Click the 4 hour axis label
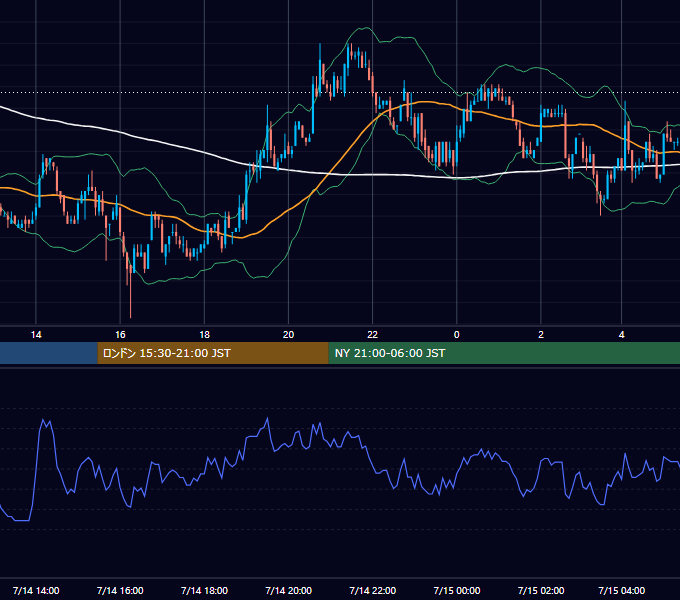Image resolution: width=680 pixels, height=600 pixels. point(621,335)
